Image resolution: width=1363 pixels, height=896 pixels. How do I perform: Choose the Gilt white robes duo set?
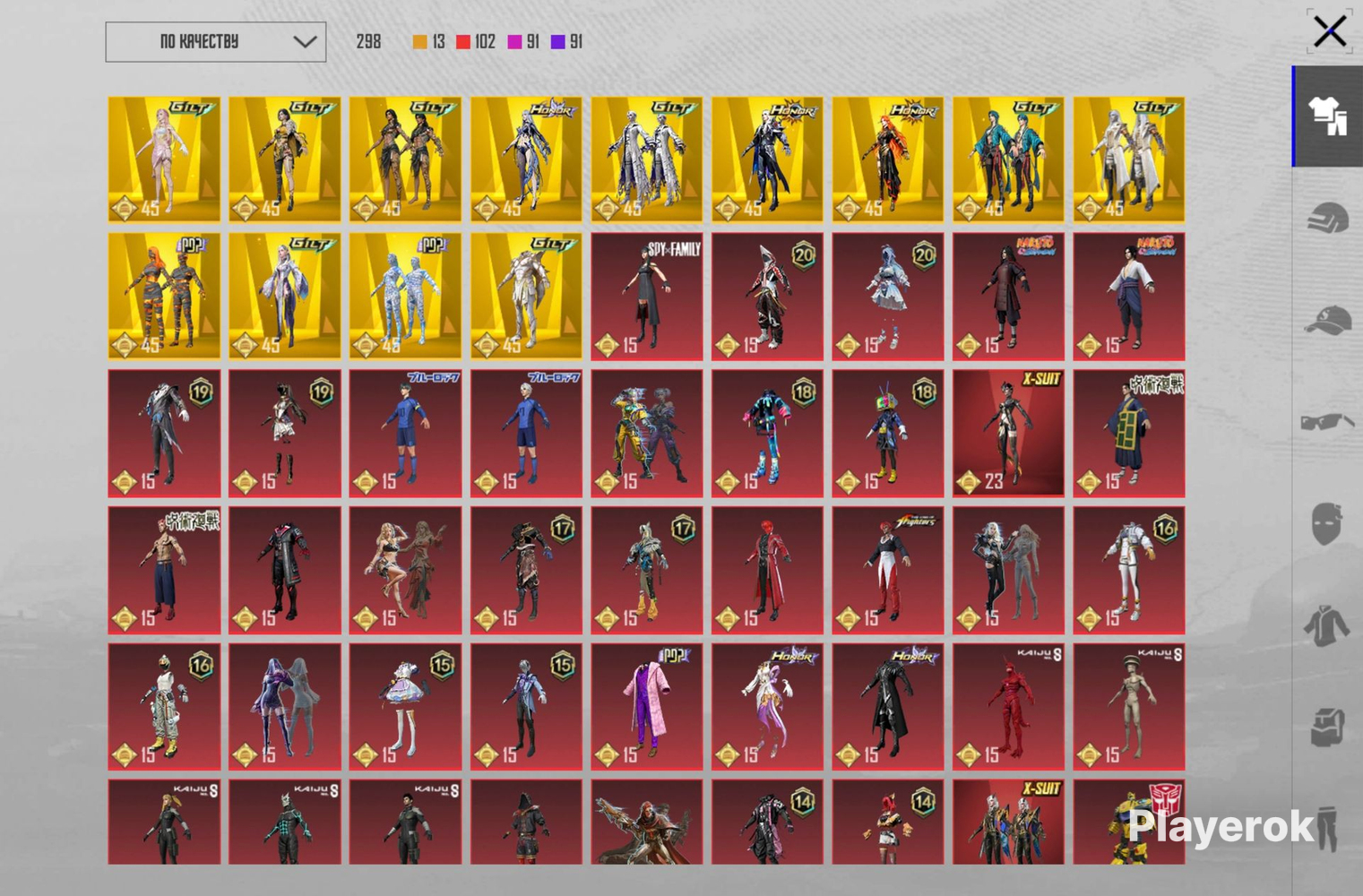click(647, 159)
